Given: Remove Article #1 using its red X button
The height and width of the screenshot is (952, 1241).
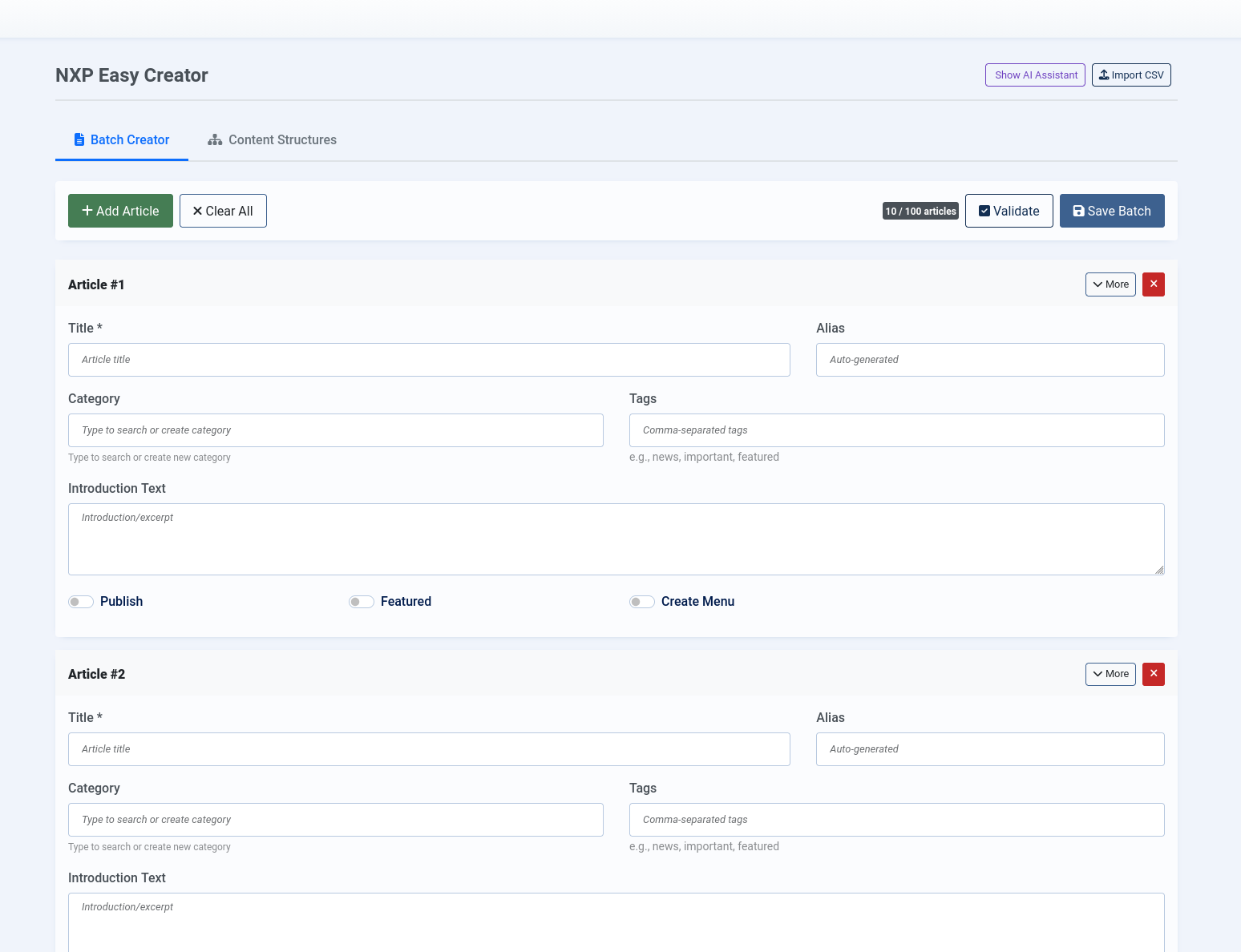Looking at the screenshot, I should [x=1153, y=284].
